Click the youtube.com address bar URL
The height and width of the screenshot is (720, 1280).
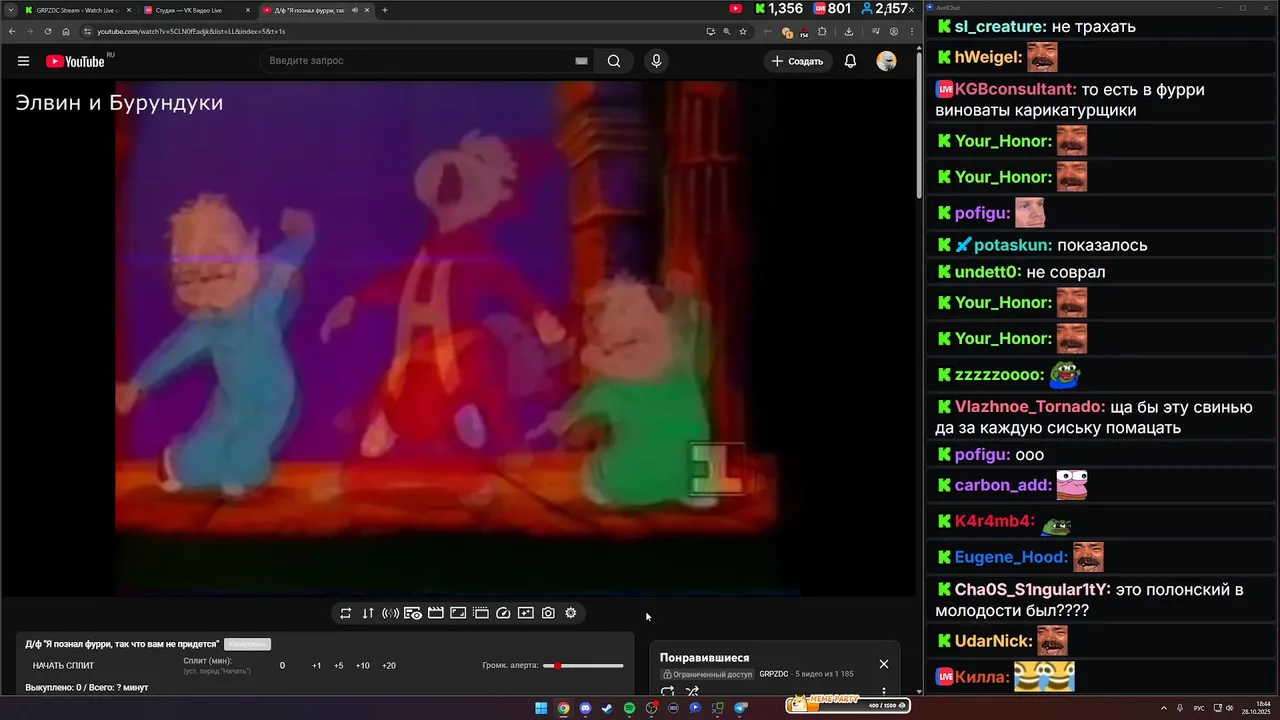[191, 31]
